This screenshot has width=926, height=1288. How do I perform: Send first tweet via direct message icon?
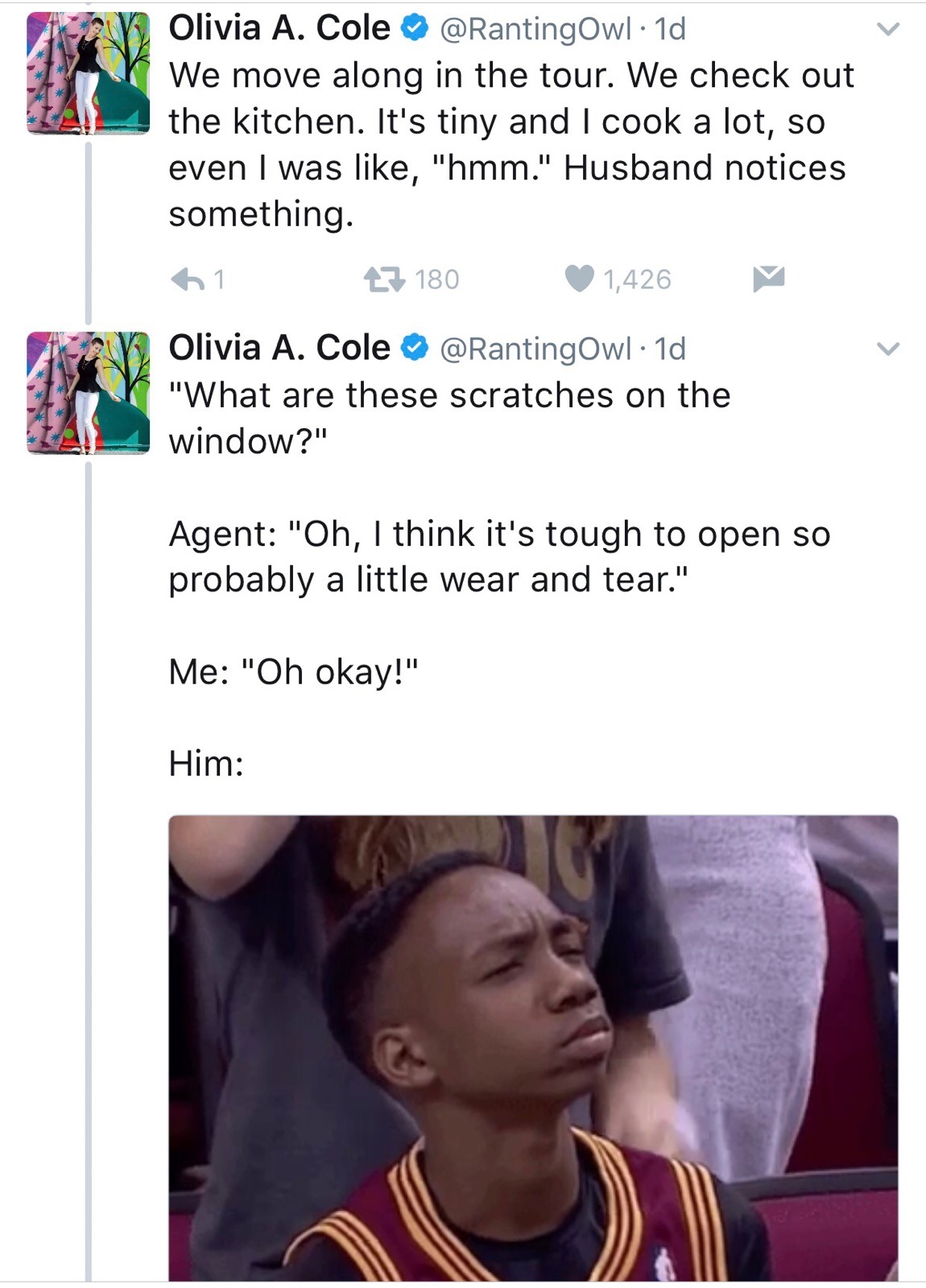click(769, 279)
